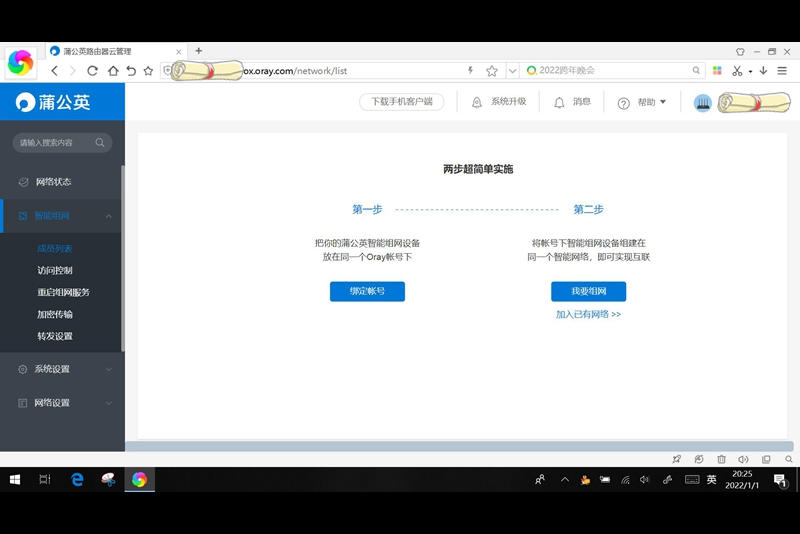This screenshot has width=800, height=534.
Task: Click the 我要组网 button
Action: 588,291
